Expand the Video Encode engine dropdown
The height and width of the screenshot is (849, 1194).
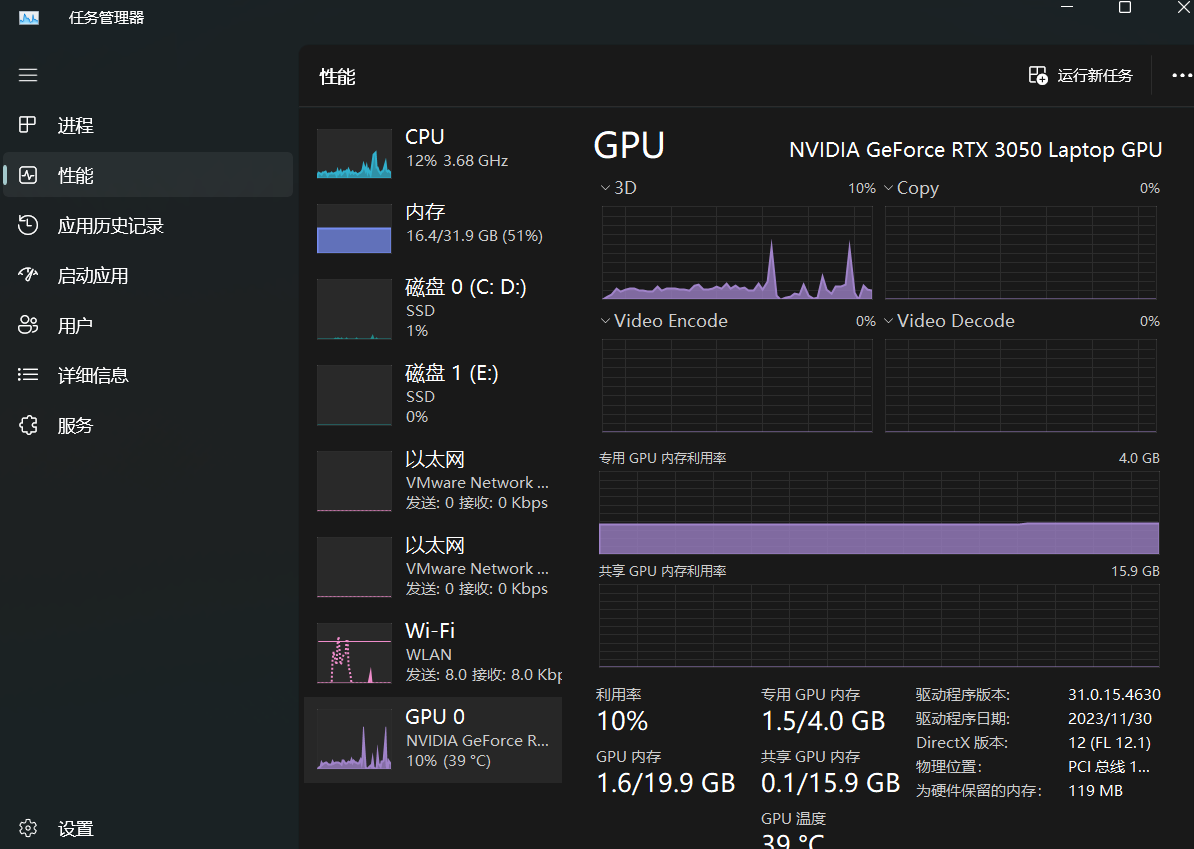click(x=605, y=321)
